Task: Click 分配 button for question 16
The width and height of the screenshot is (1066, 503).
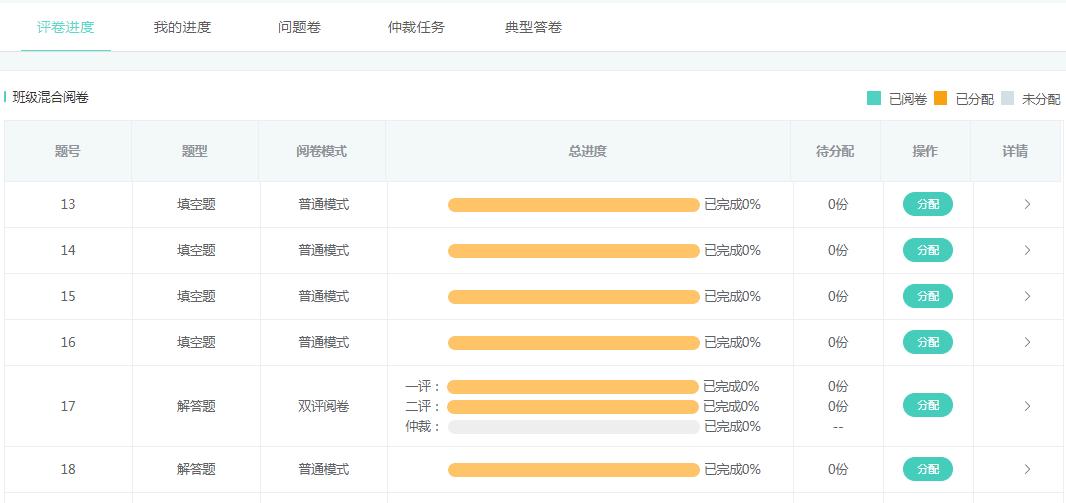Action: click(x=927, y=342)
